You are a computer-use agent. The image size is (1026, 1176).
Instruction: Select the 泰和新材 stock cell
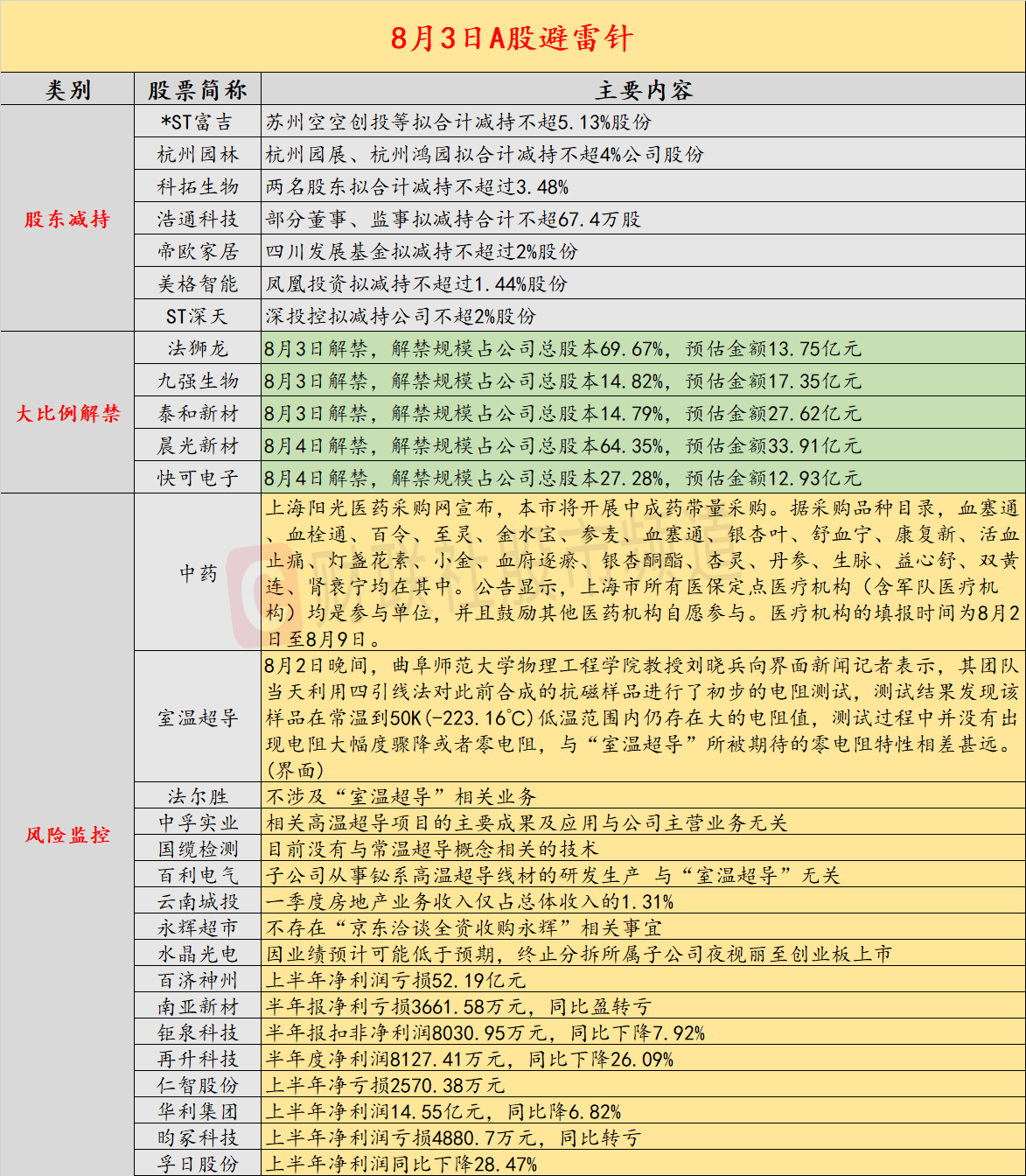[198, 414]
